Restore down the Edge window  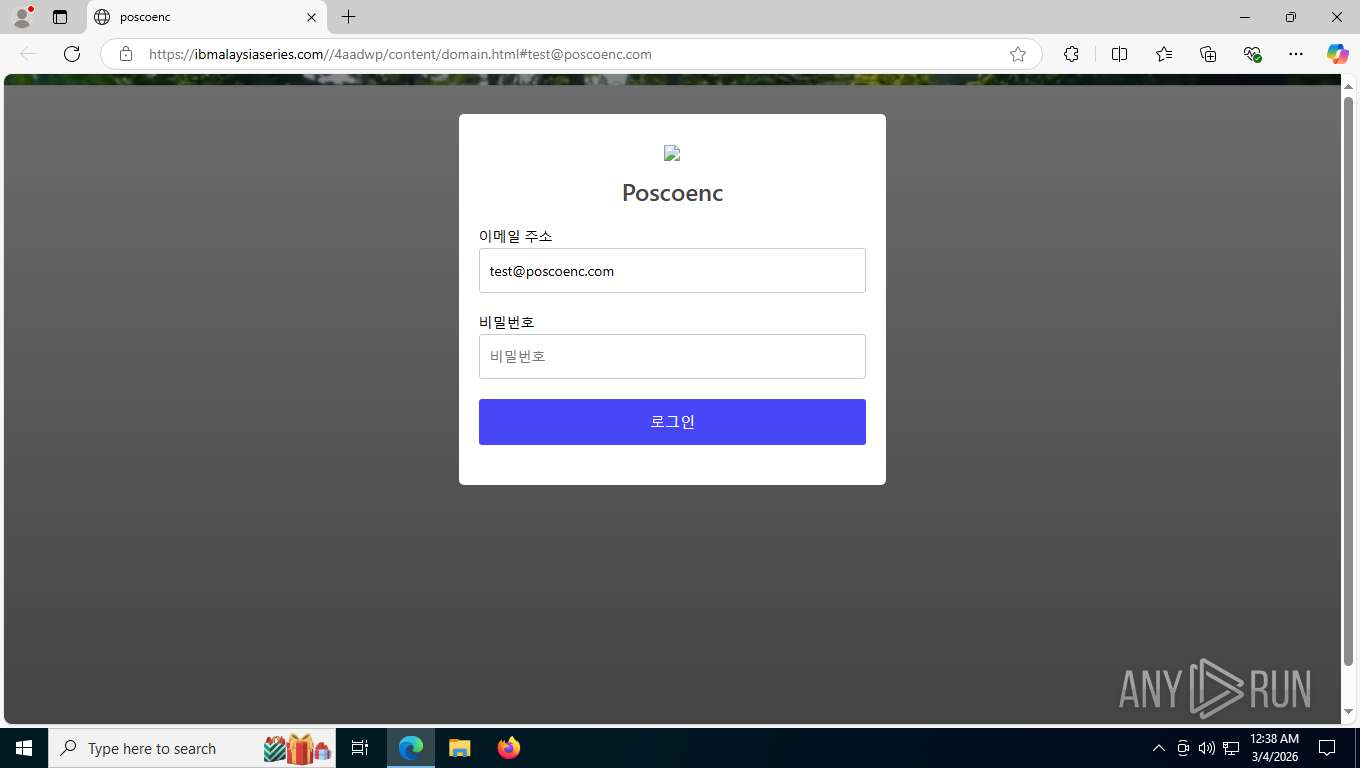pos(1291,17)
